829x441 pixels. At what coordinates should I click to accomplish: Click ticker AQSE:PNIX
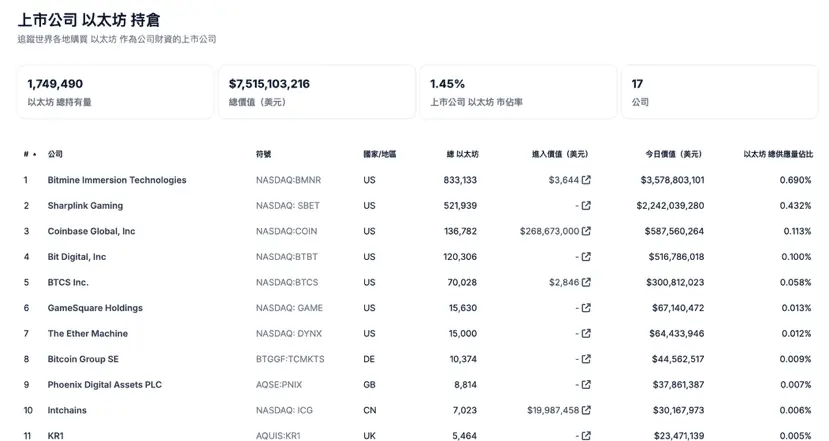click(279, 385)
